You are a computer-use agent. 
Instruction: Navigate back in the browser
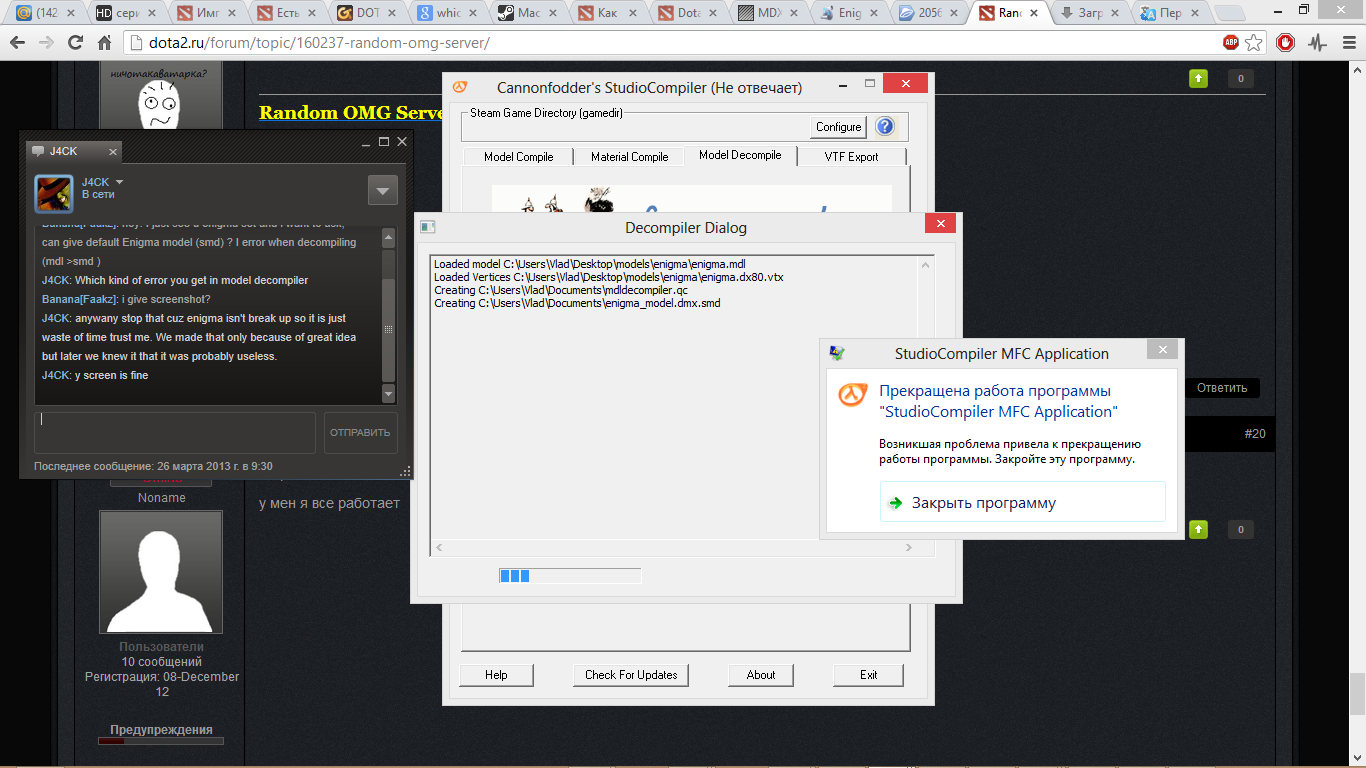point(18,44)
